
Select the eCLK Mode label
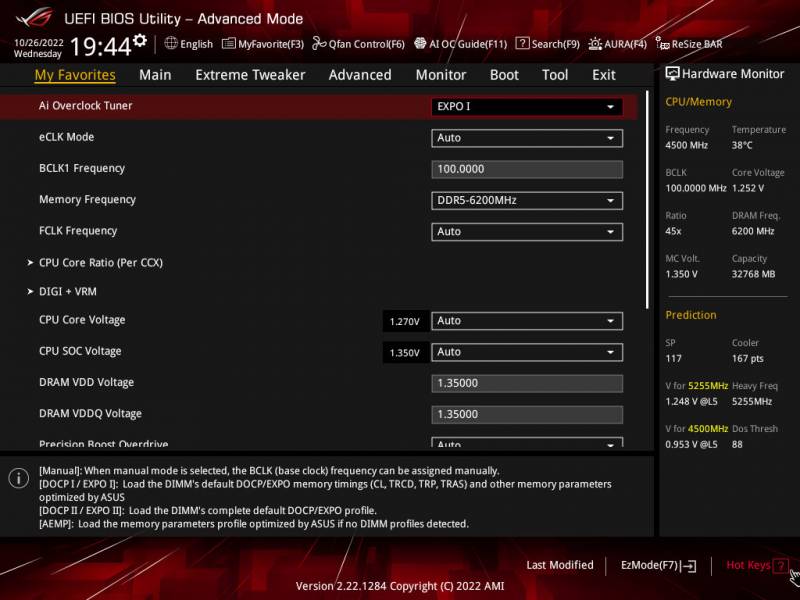pos(66,137)
